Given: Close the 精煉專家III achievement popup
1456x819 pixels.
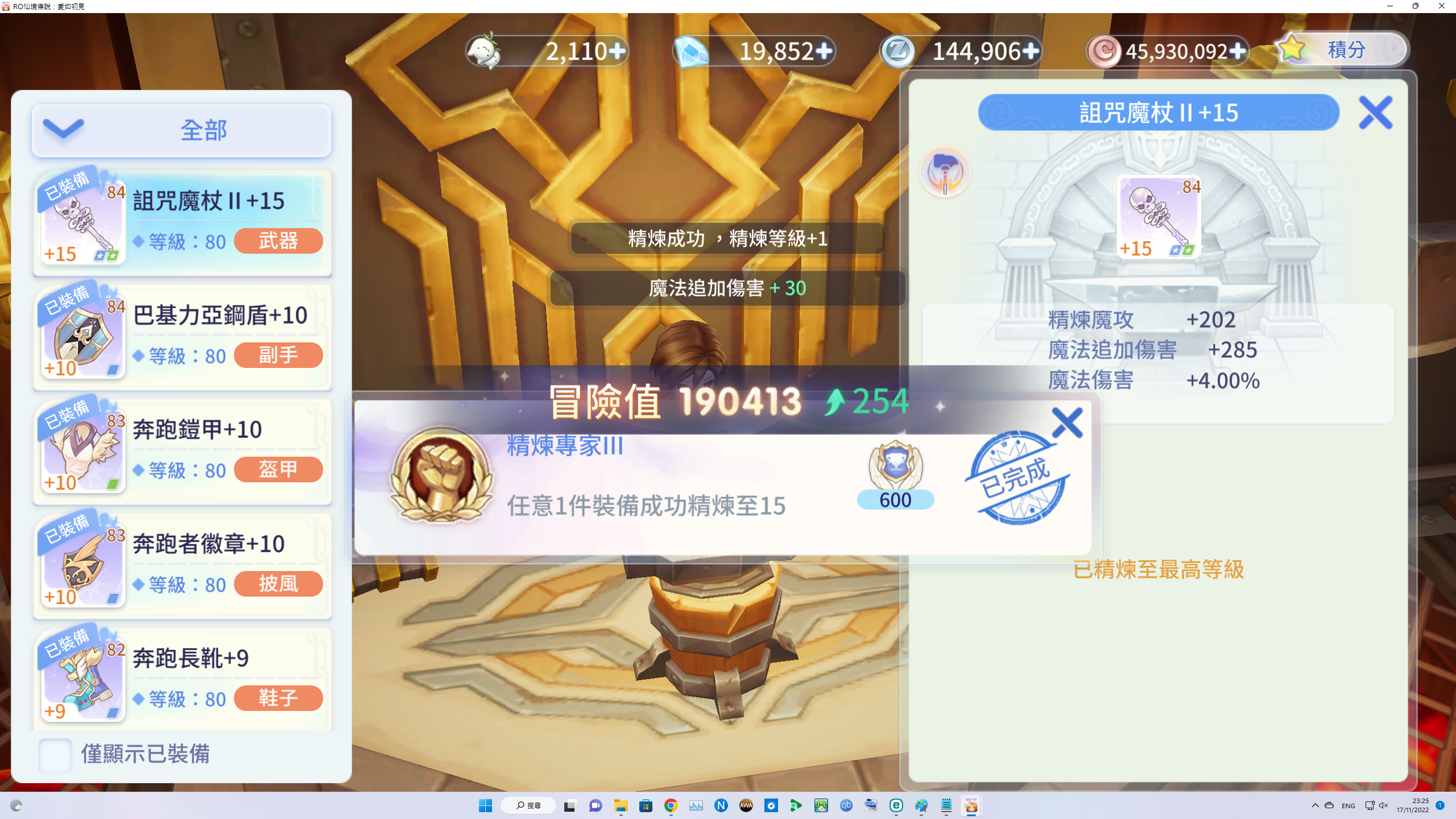Looking at the screenshot, I should pyautogui.click(x=1067, y=423).
